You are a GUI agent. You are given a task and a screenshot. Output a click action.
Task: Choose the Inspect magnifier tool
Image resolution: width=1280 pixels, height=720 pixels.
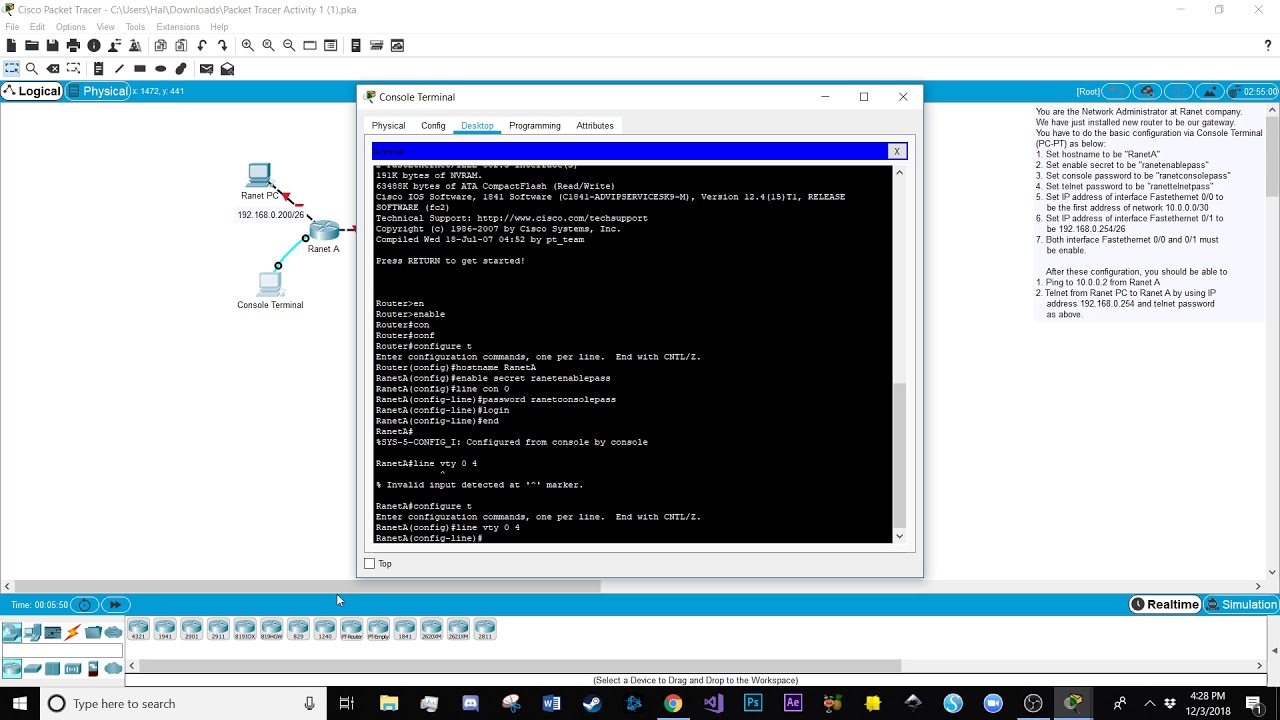pyautogui.click(x=32, y=69)
